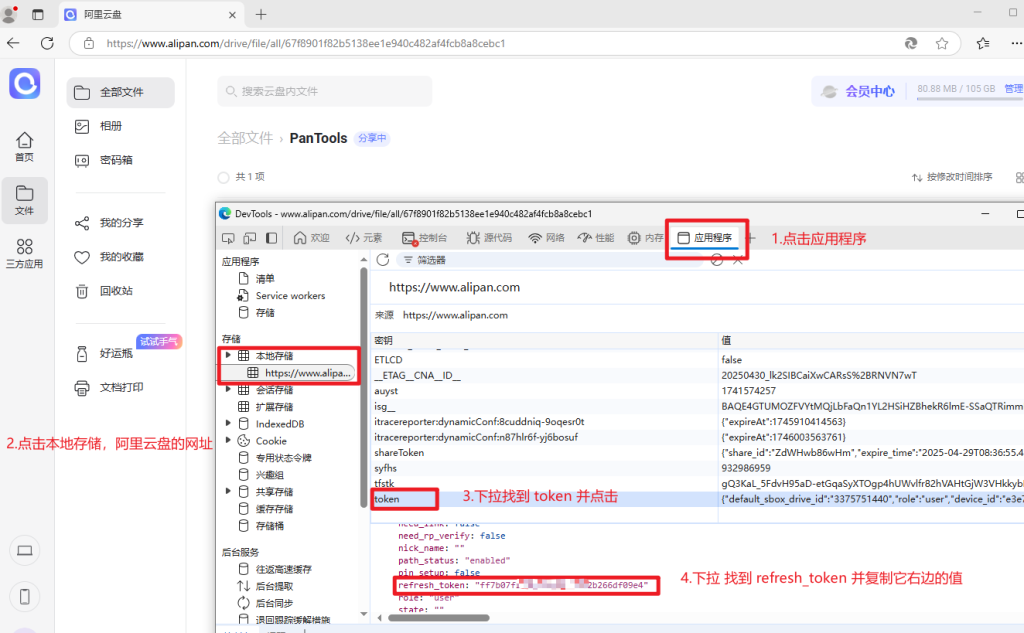Open 会员中心
Screen dimensions: 1024x633
[x=859, y=91]
